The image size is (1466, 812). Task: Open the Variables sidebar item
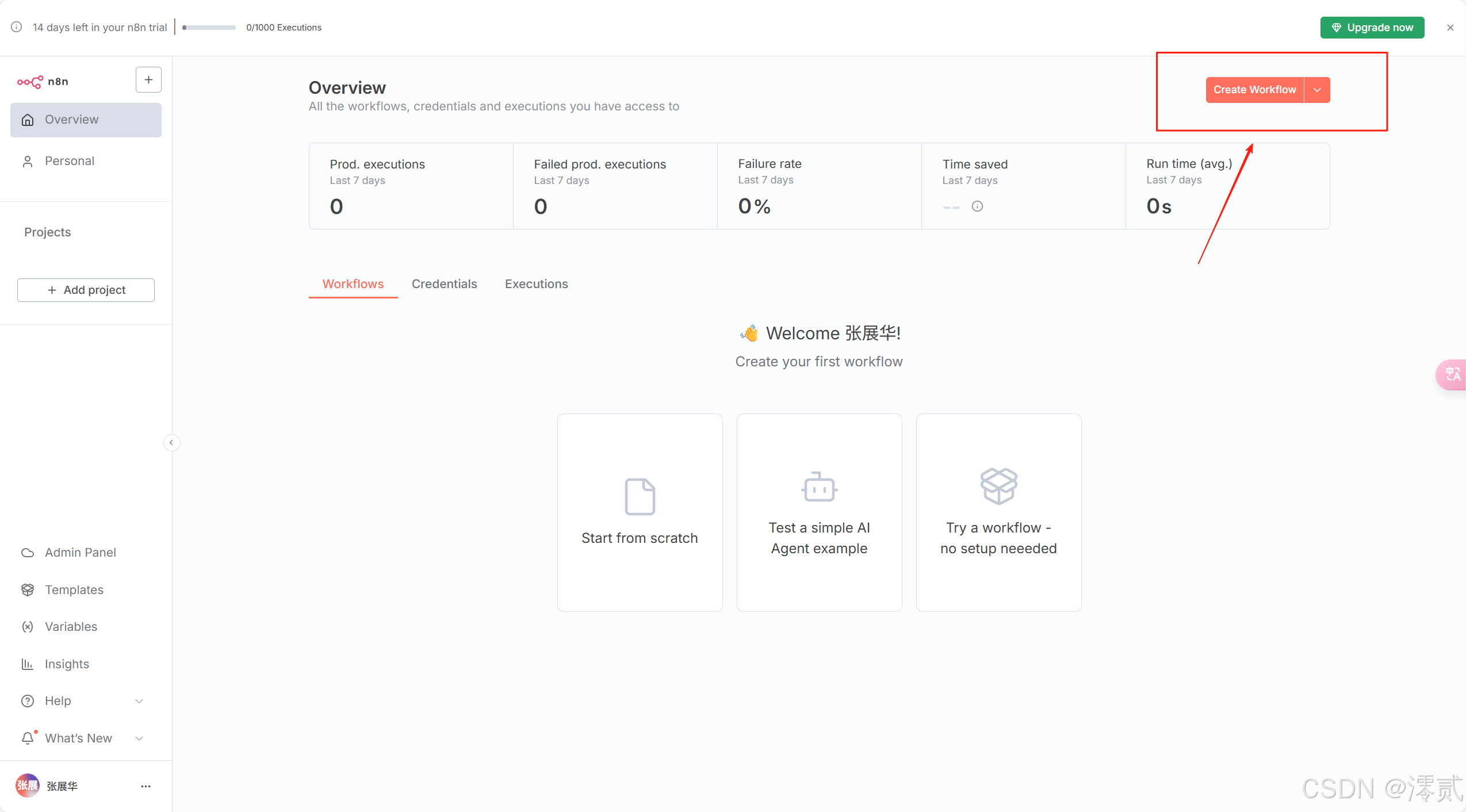pos(71,626)
